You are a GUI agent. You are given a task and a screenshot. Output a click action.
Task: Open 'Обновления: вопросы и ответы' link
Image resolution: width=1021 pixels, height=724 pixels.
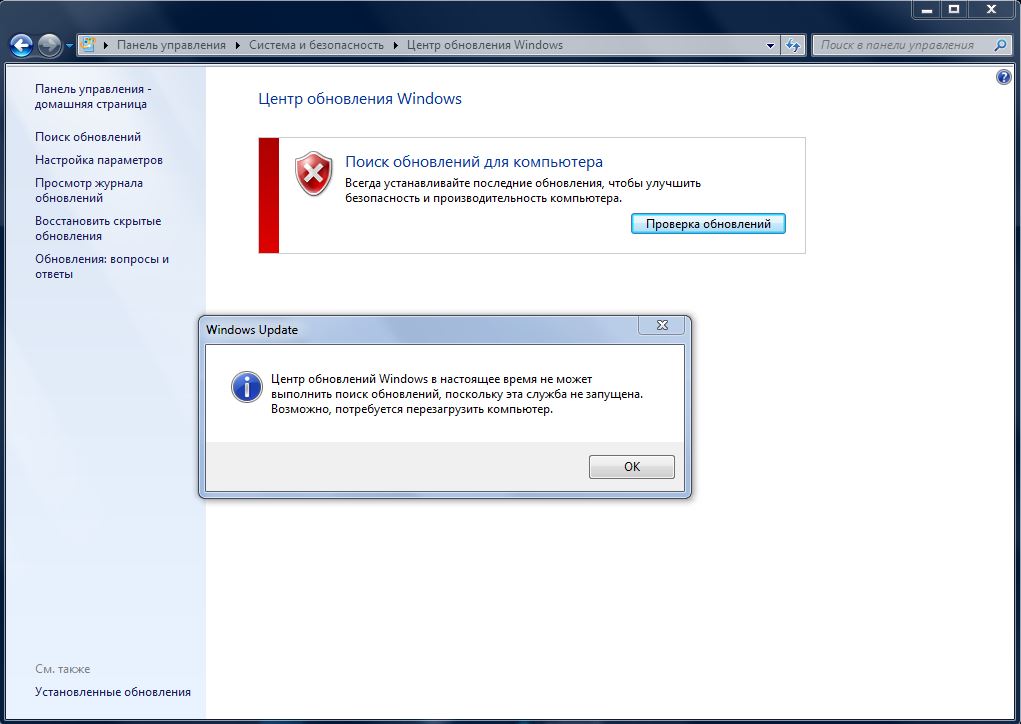pyautogui.click(x=102, y=266)
